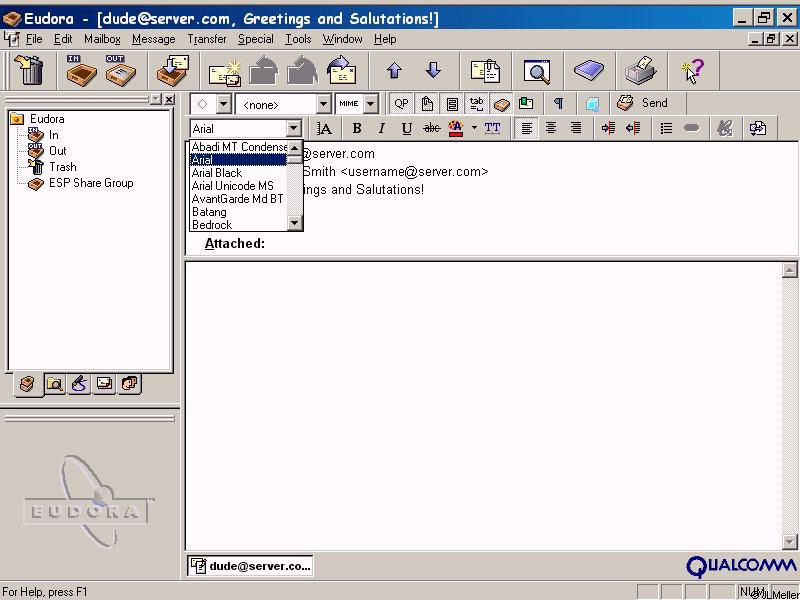Click the Forward message toolbar icon
The width and height of the screenshot is (800, 600).
pyautogui.click(x=342, y=70)
